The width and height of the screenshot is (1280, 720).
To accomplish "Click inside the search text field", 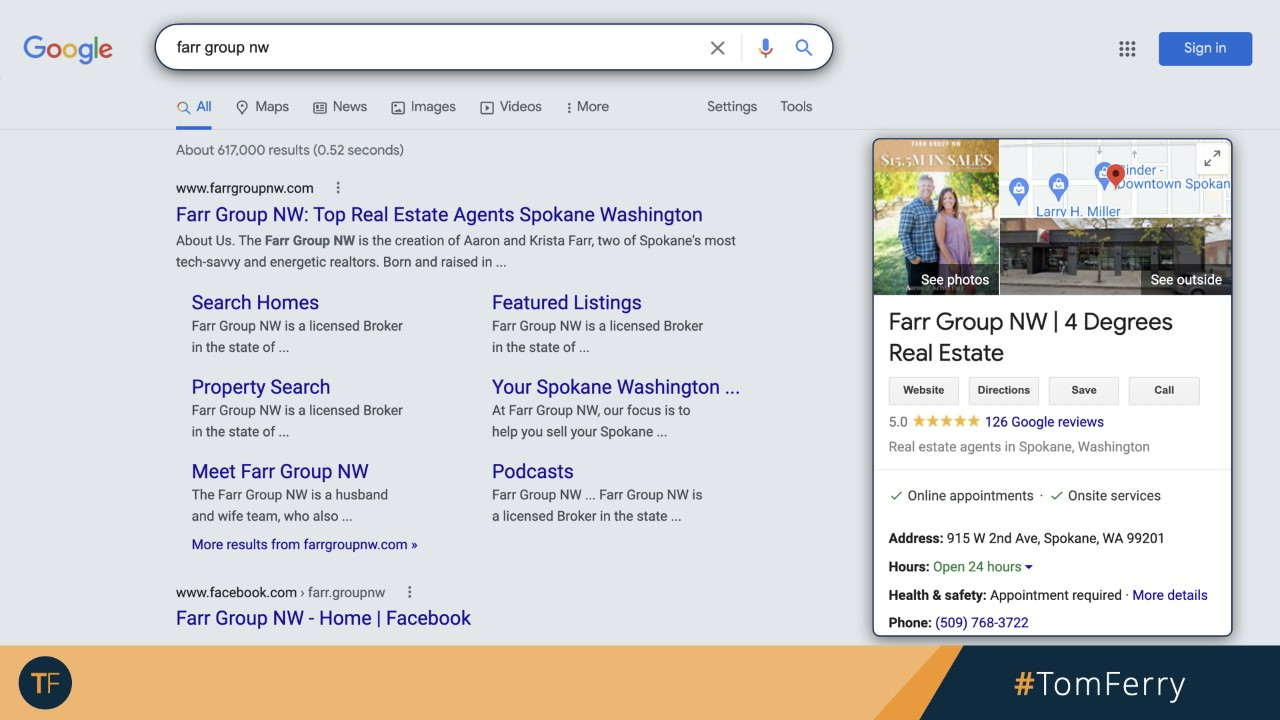I will [x=430, y=48].
